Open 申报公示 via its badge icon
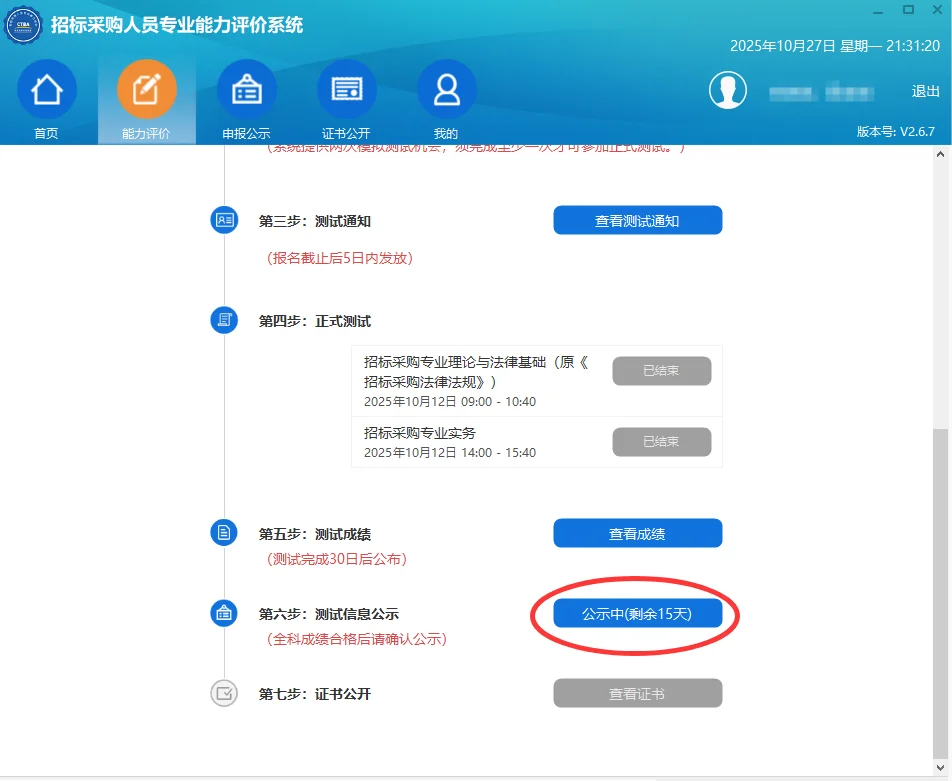 click(247, 89)
